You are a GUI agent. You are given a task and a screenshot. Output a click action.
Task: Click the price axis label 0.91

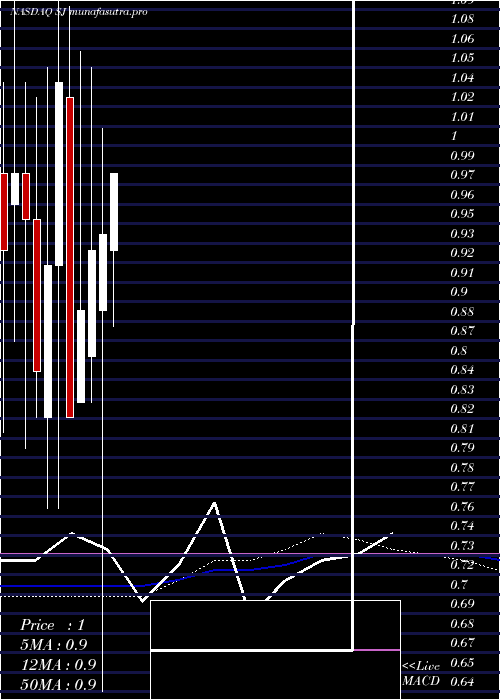click(x=462, y=272)
